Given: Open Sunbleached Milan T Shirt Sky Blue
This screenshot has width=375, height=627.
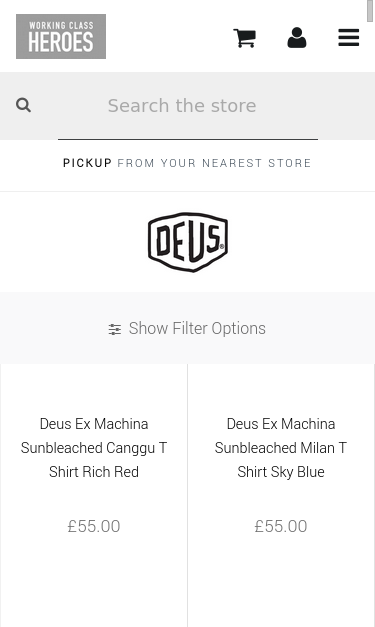Looking at the screenshot, I should click(x=281, y=448).
